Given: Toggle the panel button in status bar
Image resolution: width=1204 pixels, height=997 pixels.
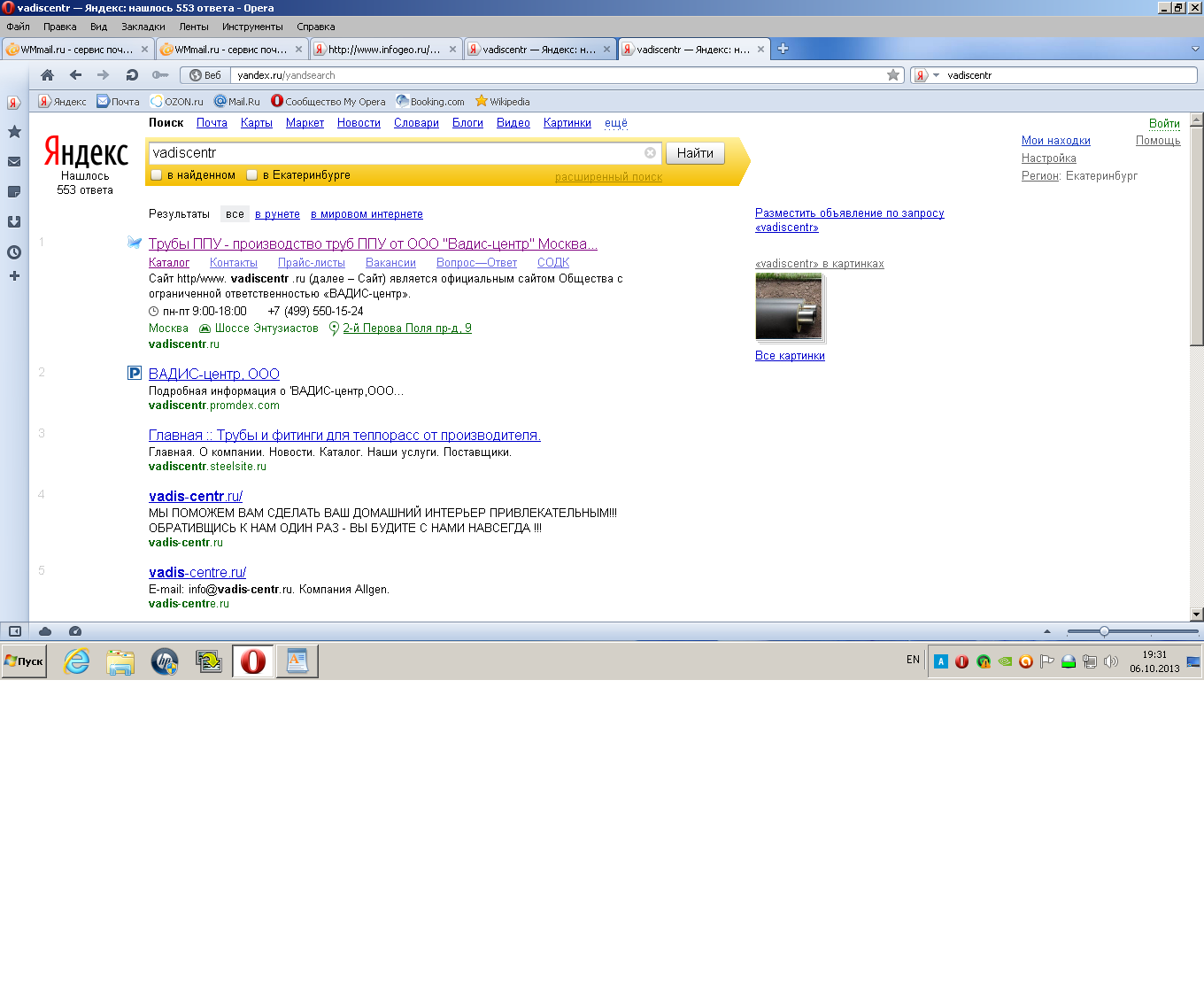Looking at the screenshot, I should pyautogui.click(x=14, y=631).
